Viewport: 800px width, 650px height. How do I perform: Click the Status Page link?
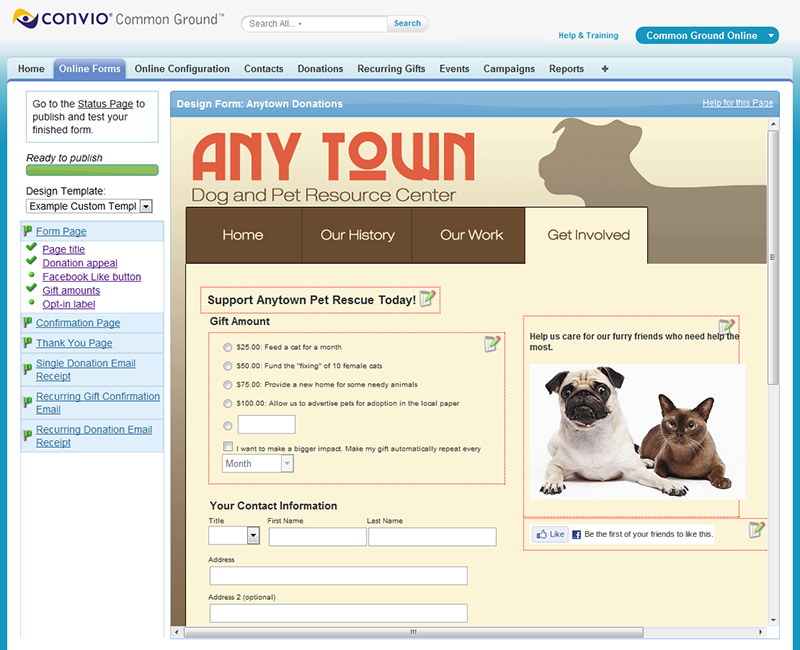click(x=105, y=104)
